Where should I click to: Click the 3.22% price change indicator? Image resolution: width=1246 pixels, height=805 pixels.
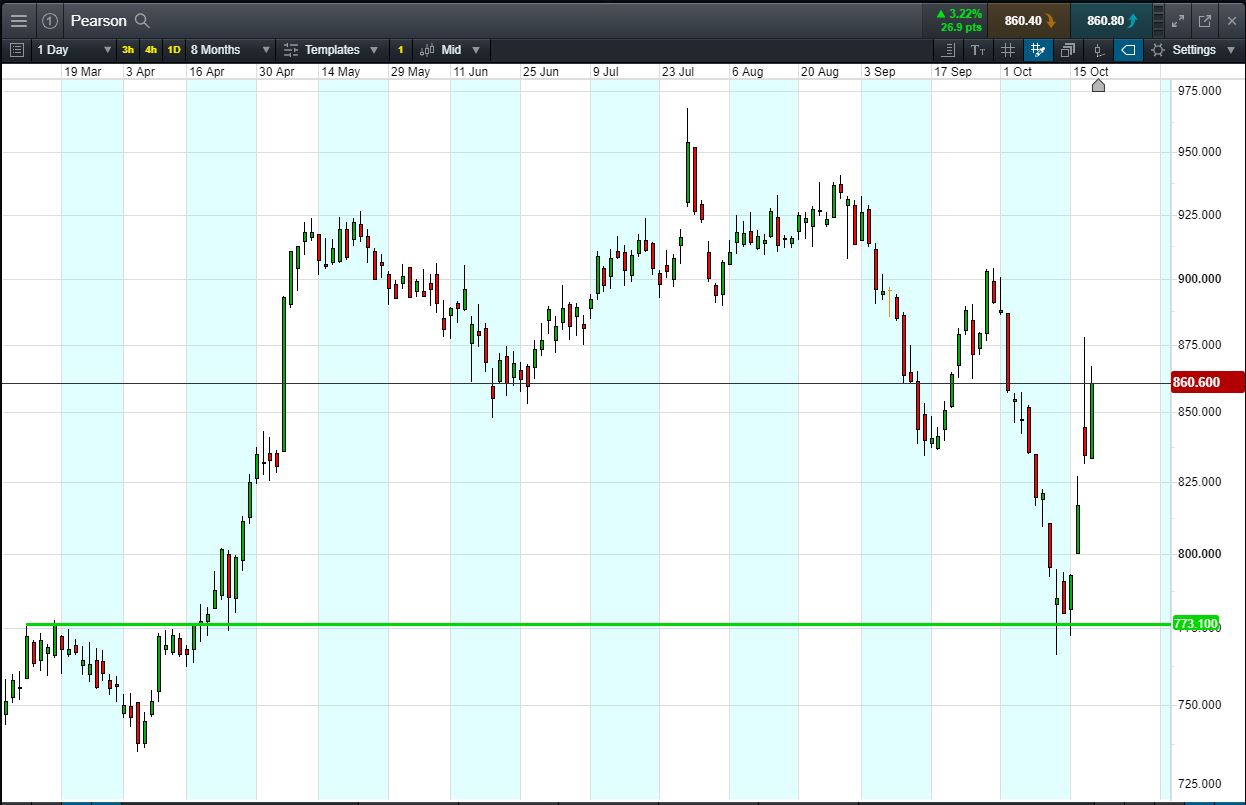click(x=959, y=14)
